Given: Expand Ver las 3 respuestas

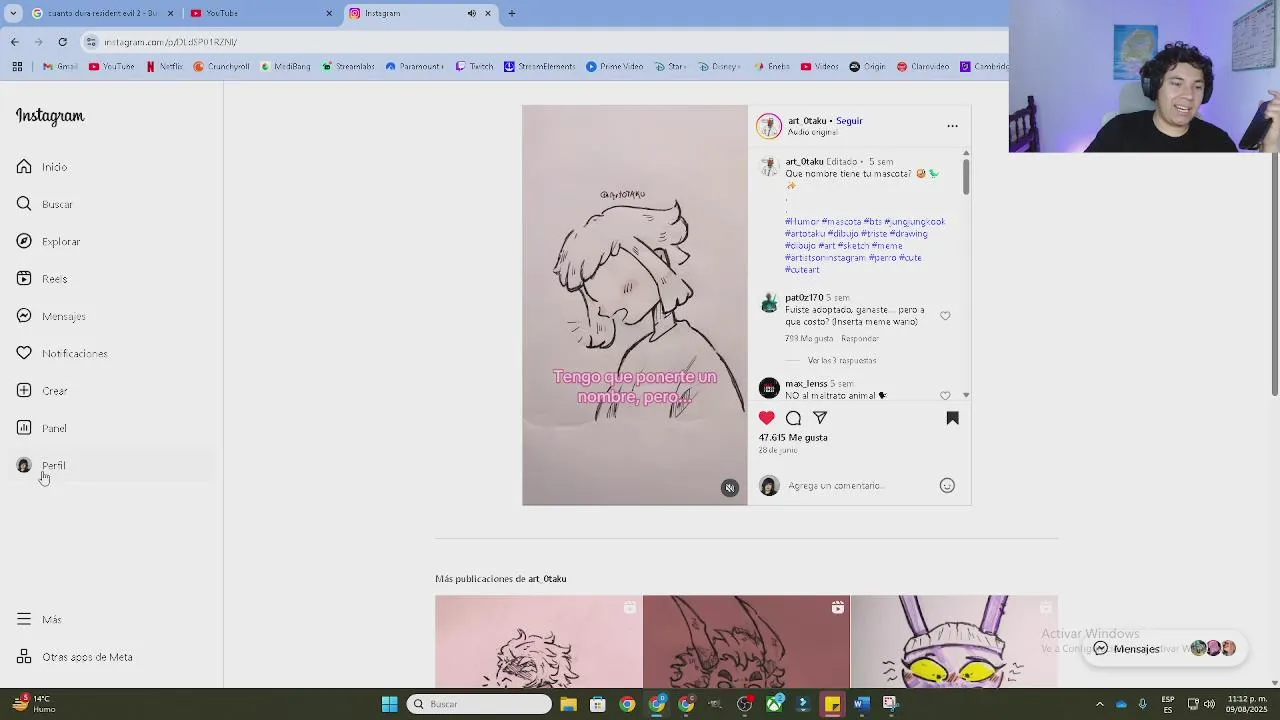Looking at the screenshot, I should point(842,360).
